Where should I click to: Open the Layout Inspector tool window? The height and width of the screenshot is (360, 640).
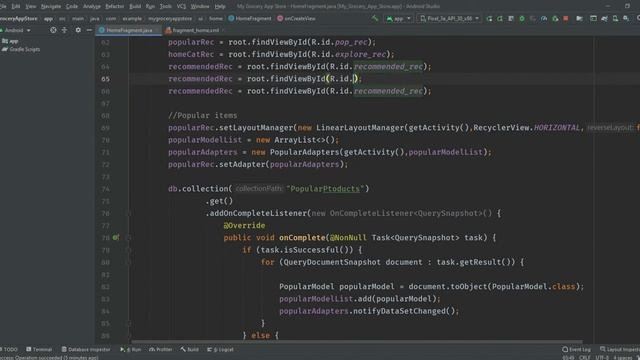[x=620, y=349]
